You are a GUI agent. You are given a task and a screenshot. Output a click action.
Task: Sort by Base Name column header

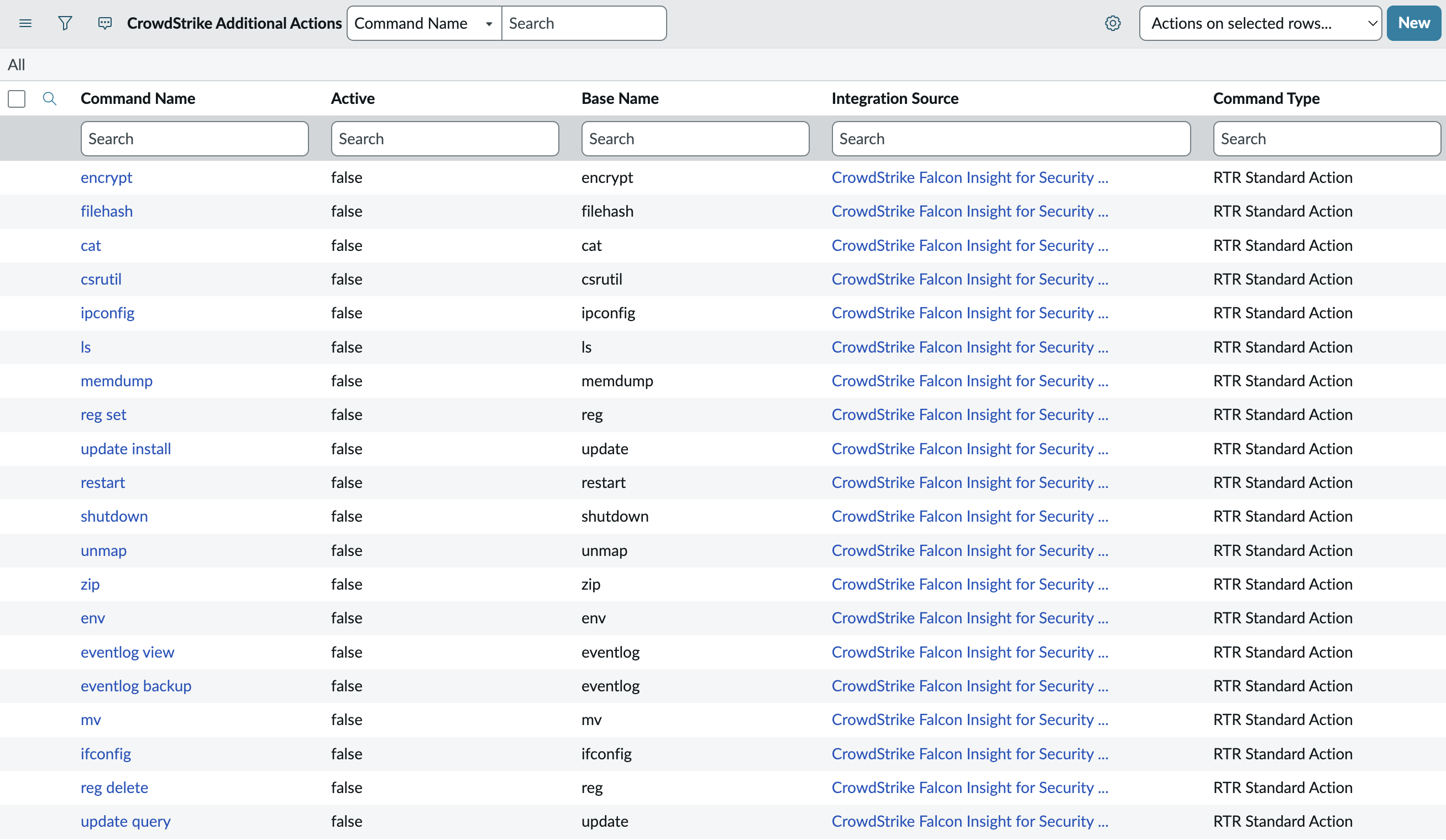point(620,99)
